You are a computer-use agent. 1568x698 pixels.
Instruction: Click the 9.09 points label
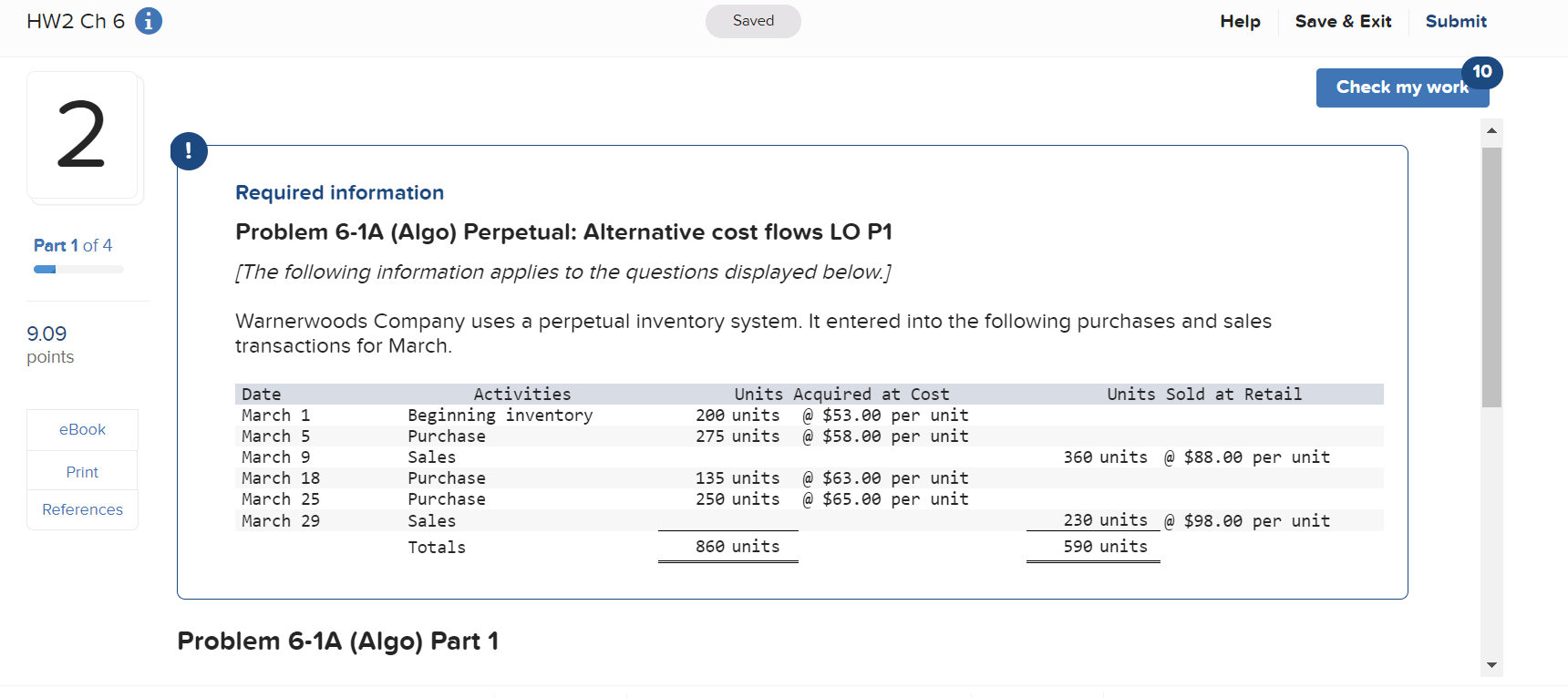click(x=49, y=344)
